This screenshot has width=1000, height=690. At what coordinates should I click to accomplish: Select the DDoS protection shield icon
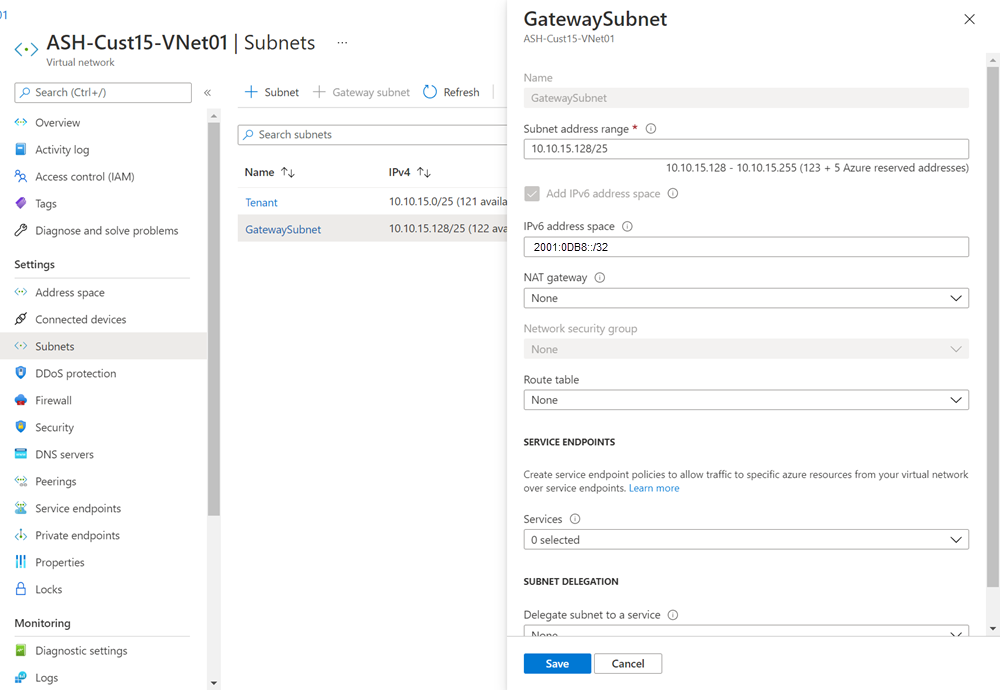pyautogui.click(x=21, y=373)
